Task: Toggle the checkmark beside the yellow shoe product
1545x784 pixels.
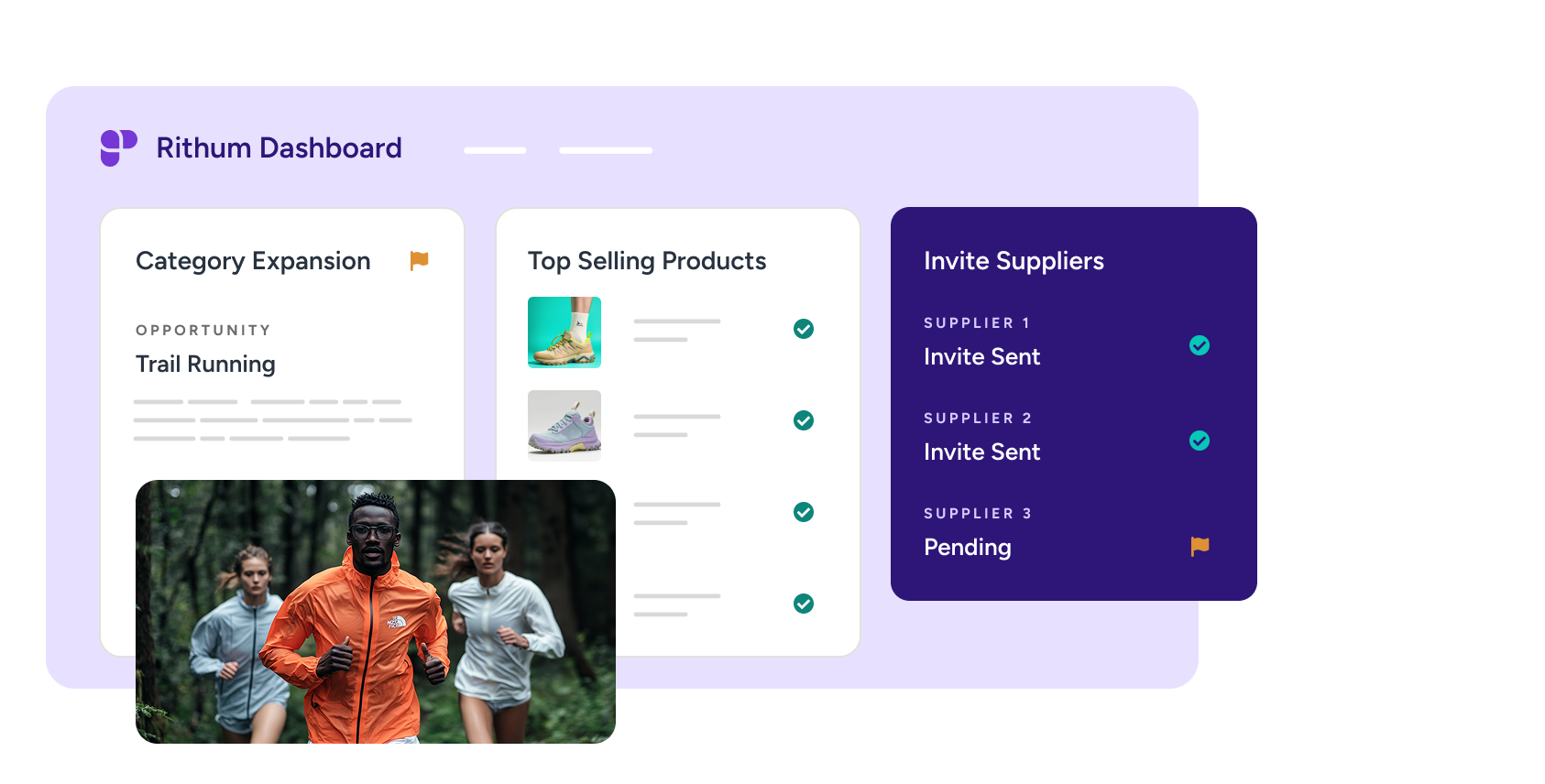Action: pos(804,329)
